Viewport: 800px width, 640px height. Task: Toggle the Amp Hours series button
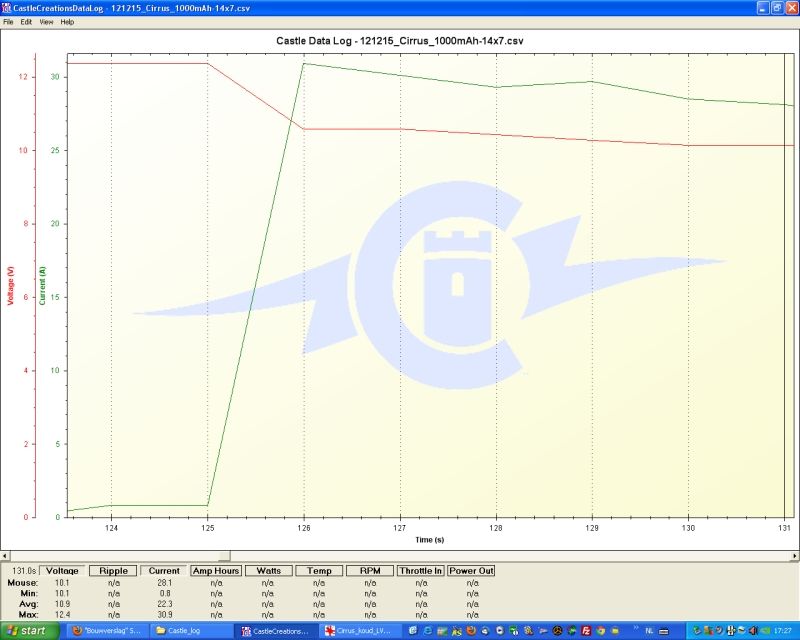tap(216, 571)
